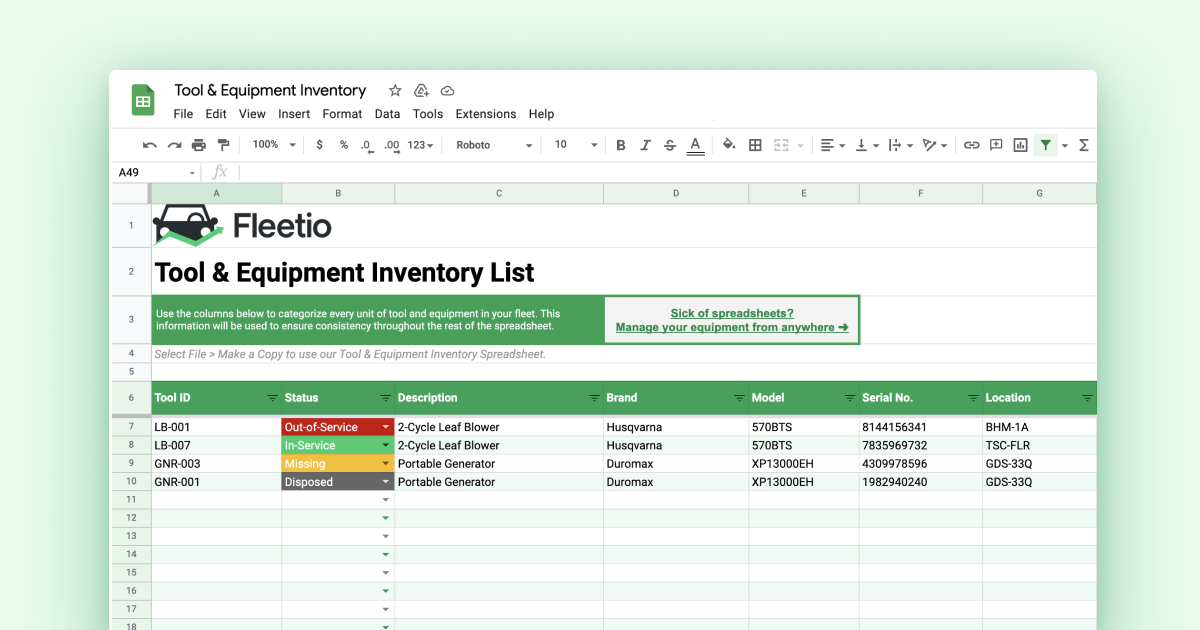Click the Sick of spreadsheets link

[732, 313]
